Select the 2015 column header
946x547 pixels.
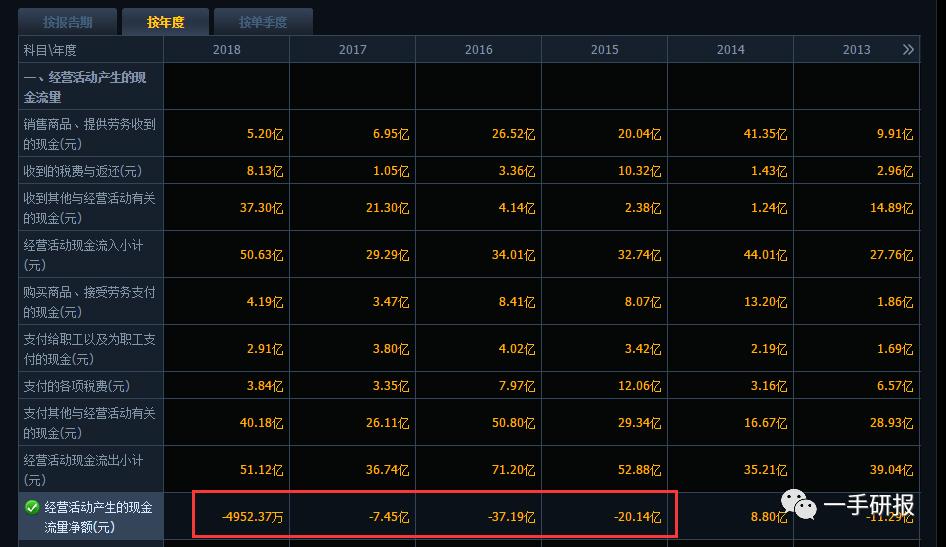605,49
